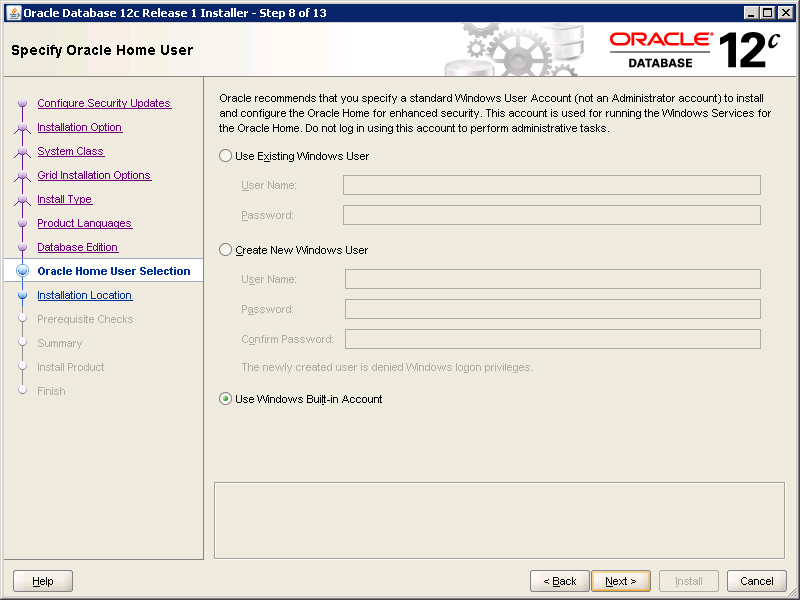
Task: Open System Class step link
Action: click(70, 151)
